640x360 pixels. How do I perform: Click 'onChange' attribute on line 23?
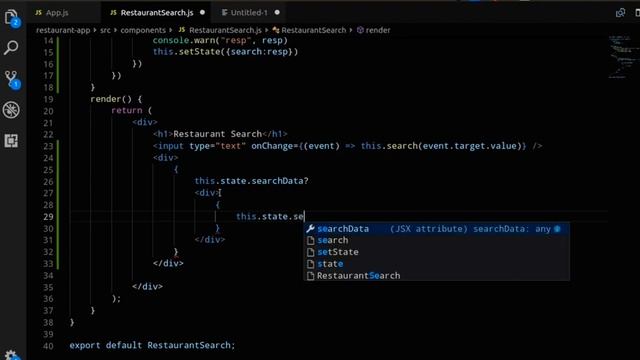click(x=272, y=146)
